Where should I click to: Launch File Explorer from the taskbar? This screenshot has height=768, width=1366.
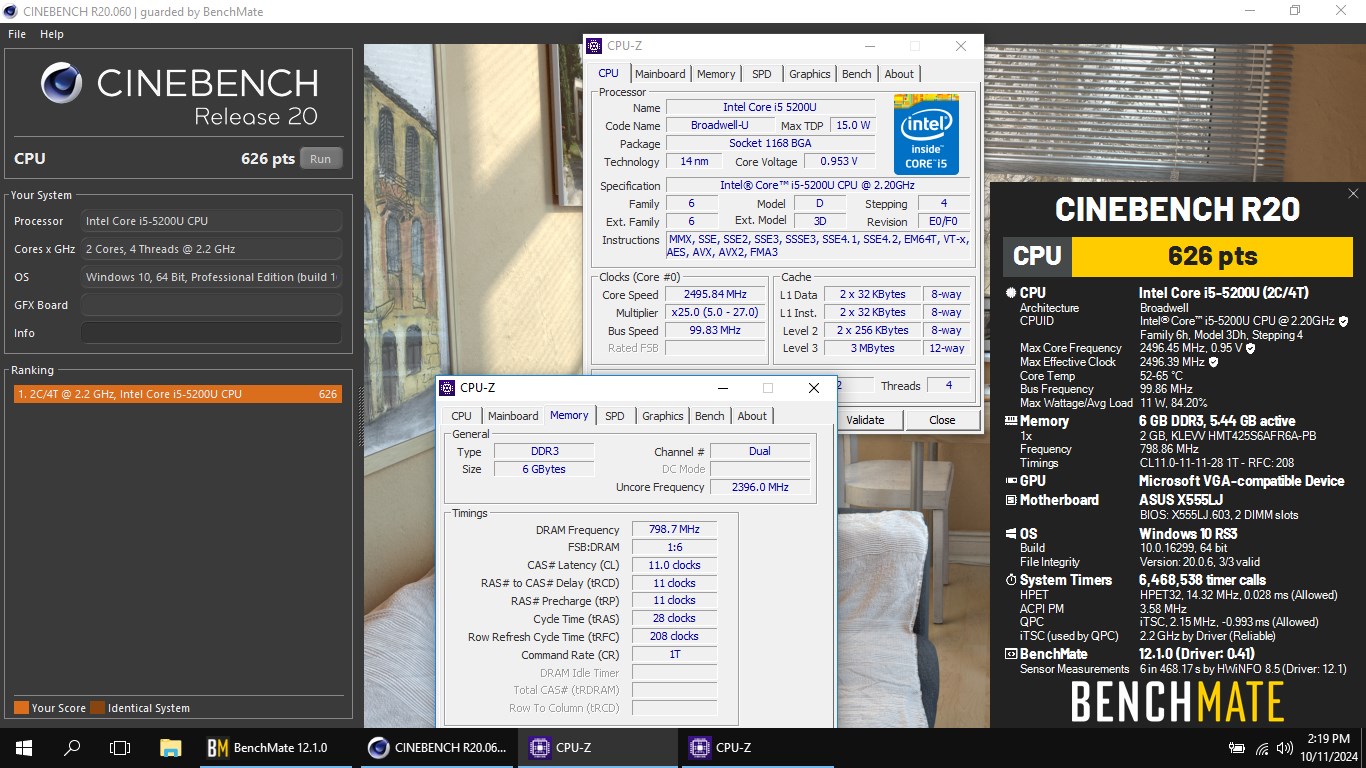tap(171, 747)
